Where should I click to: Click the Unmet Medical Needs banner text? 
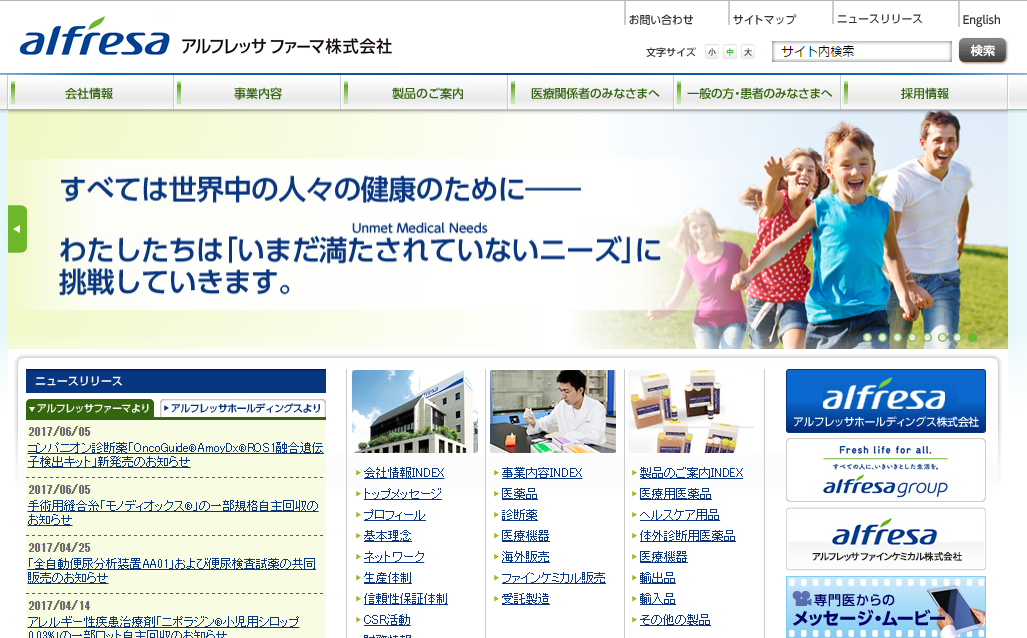pos(420,228)
